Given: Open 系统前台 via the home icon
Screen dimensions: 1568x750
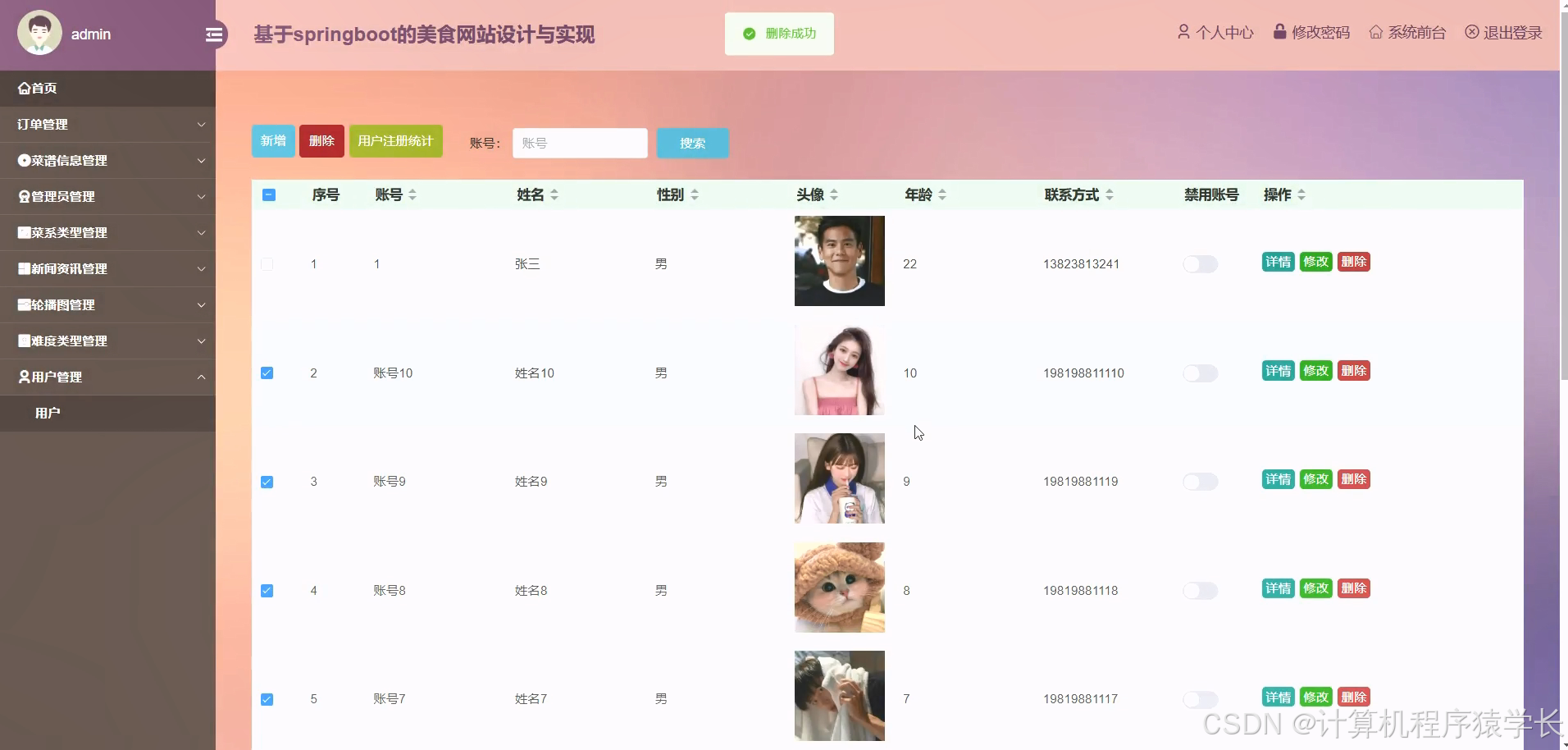Looking at the screenshot, I should 1376,32.
